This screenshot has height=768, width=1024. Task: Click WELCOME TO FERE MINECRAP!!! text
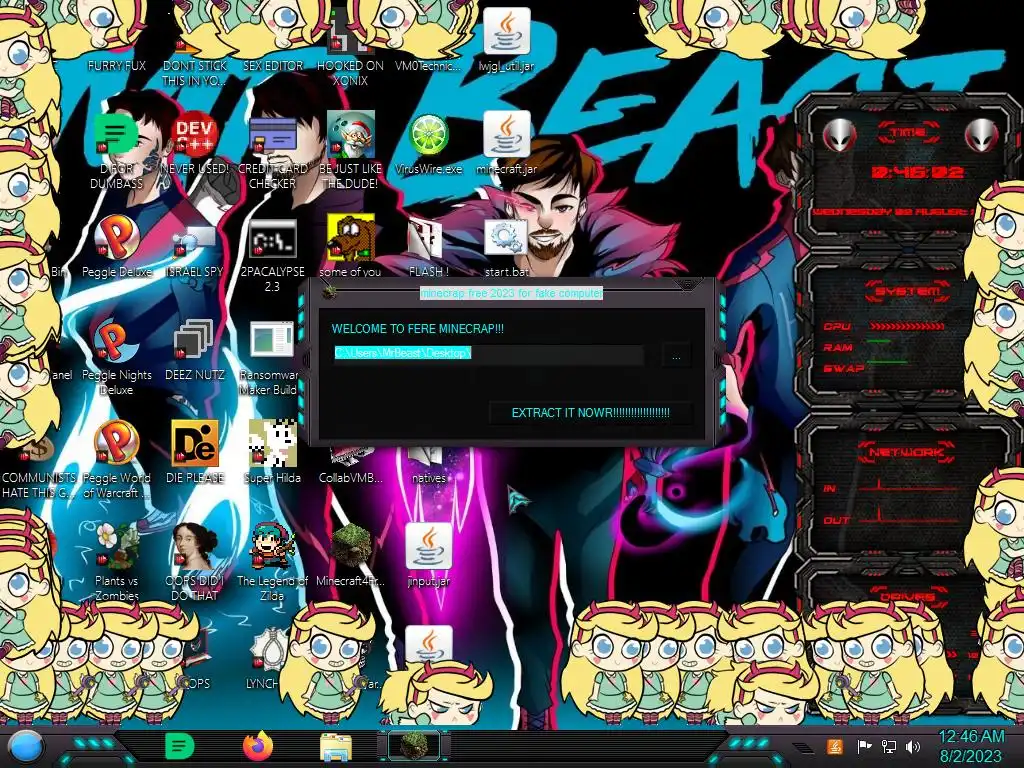[417, 328]
